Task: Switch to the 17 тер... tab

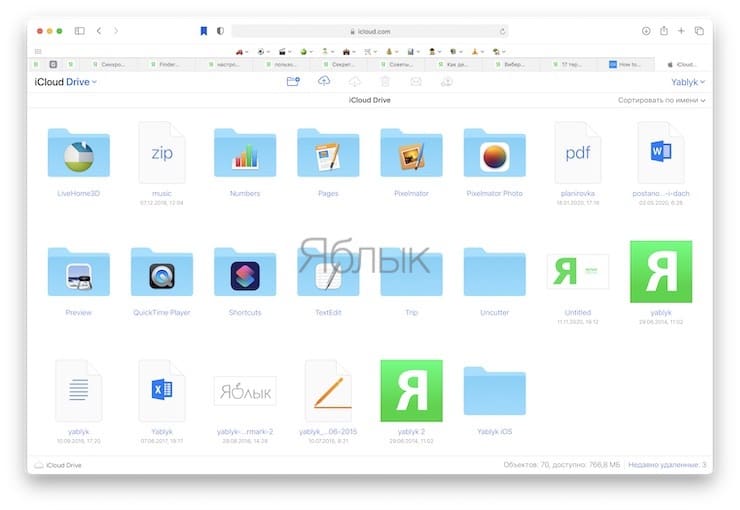Action: (x=568, y=64)
